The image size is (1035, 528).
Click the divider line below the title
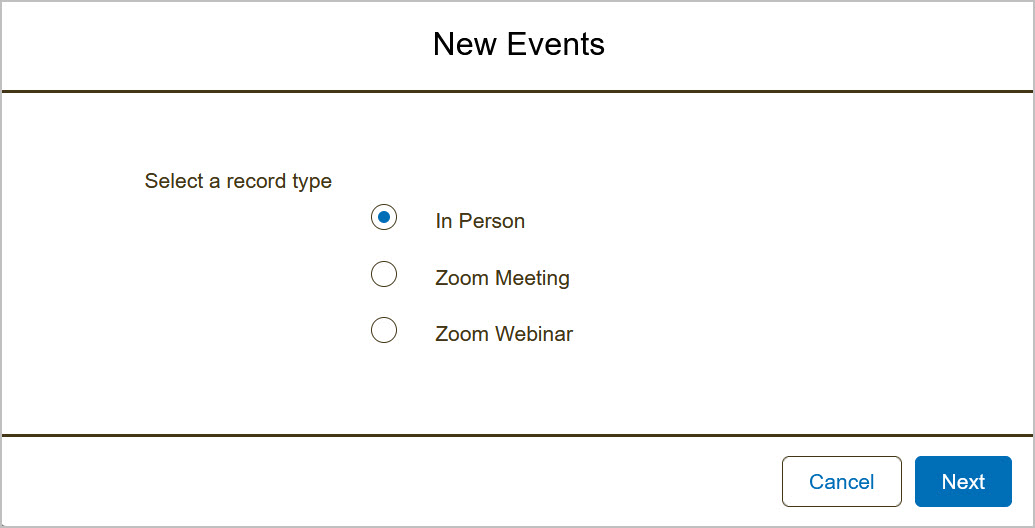[x=518, y=91]
